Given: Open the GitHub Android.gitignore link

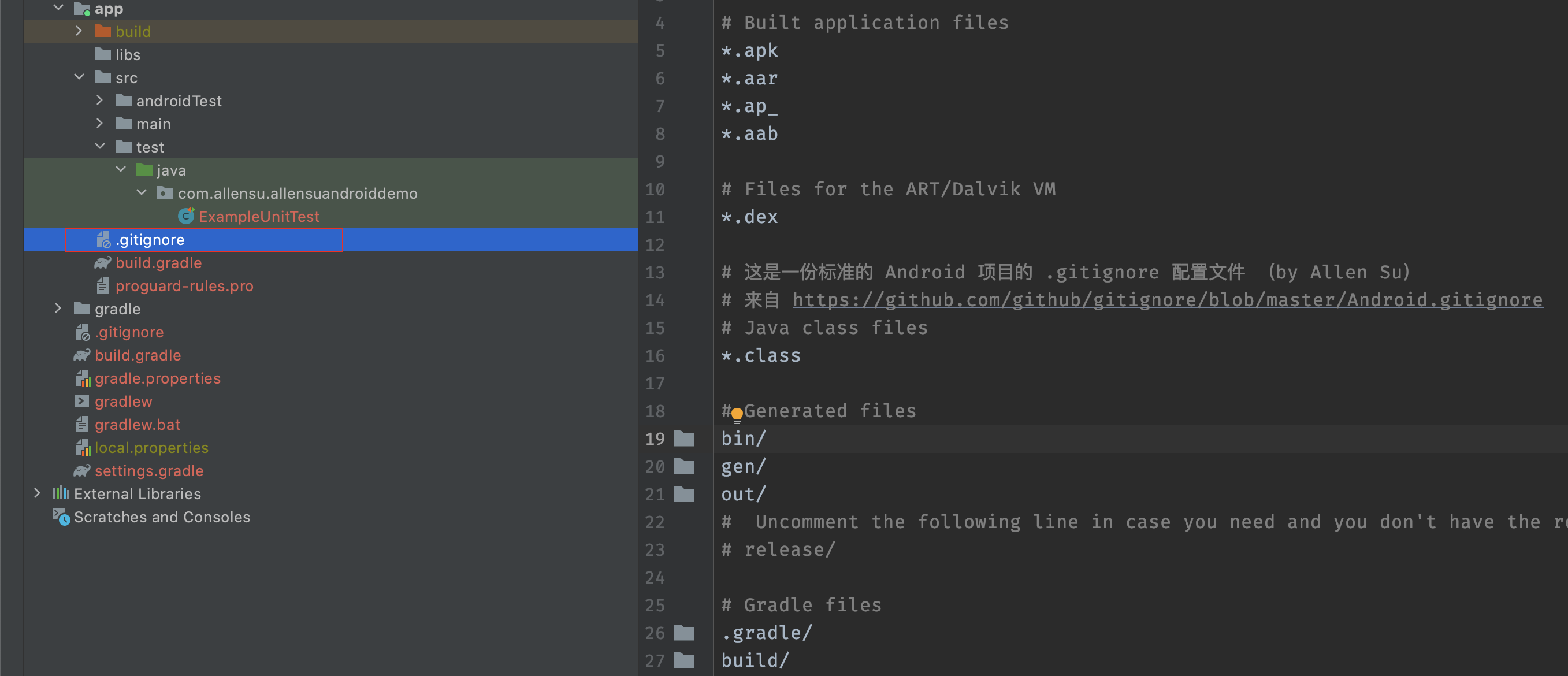Looking at the screenshot, I should coord(1167,300).
